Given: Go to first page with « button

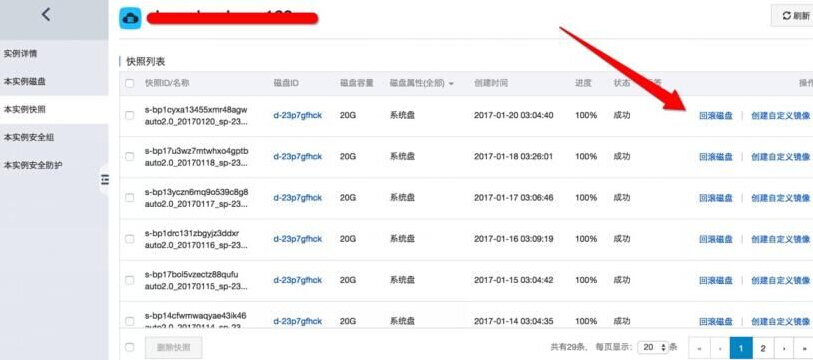Looking at the screenshot, I should click(x=699, y=348).
